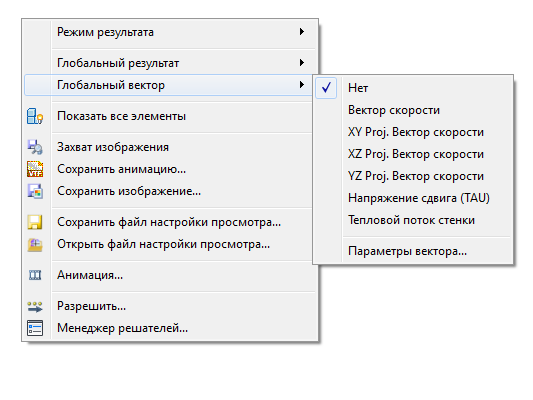Open Менеджер решателей...
Image resolution: width=533 pixels, height=400 pixels.
tap(170, 328)
